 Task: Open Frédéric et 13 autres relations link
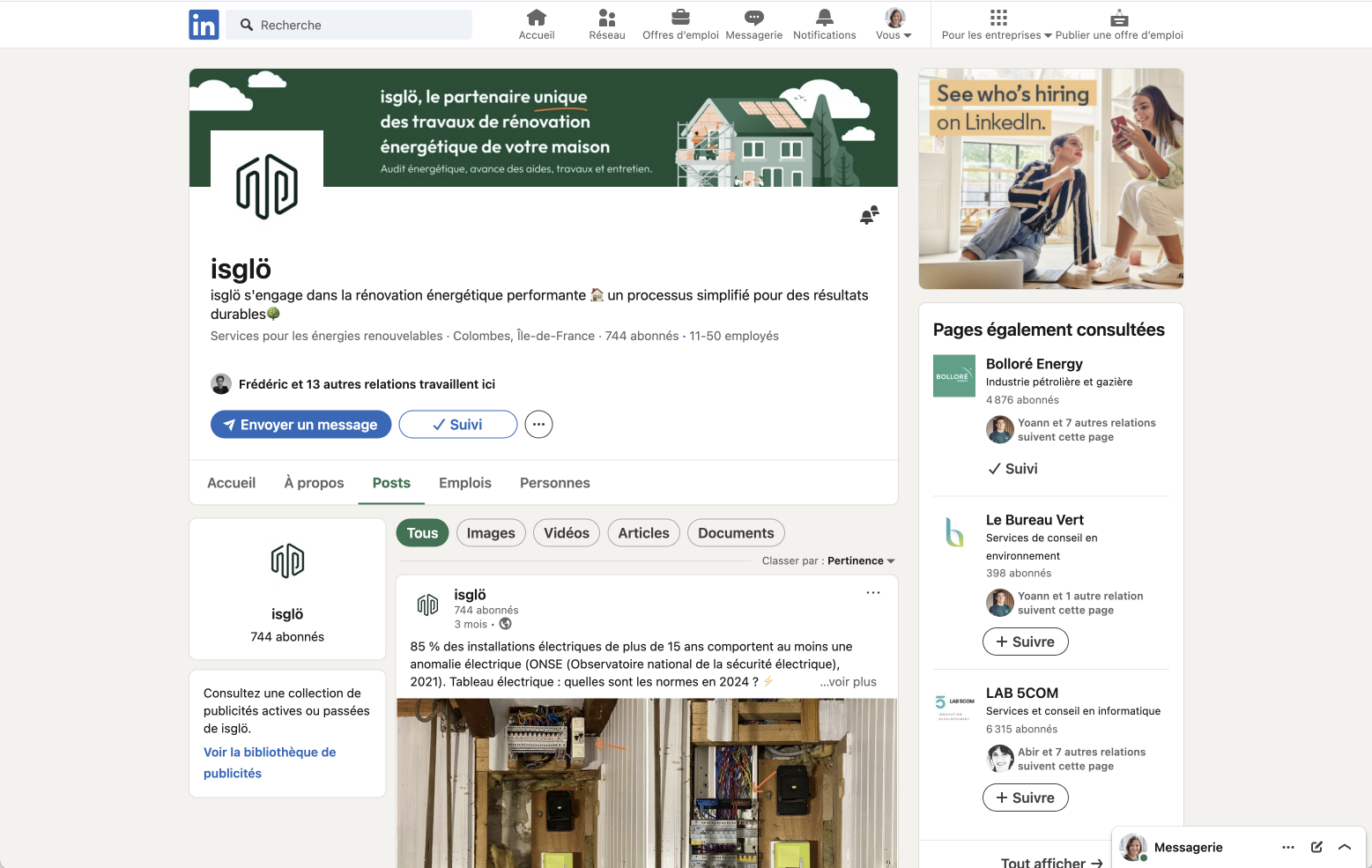pyautogui.click(x=367, y=384)
